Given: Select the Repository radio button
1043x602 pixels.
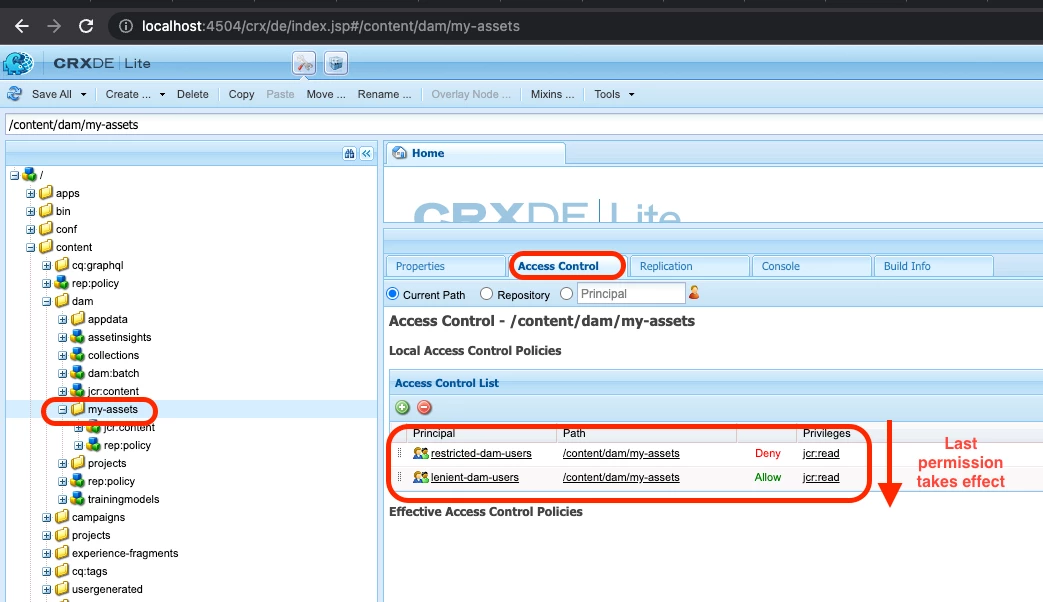Looking at the screenshot, I should [486, 293].
